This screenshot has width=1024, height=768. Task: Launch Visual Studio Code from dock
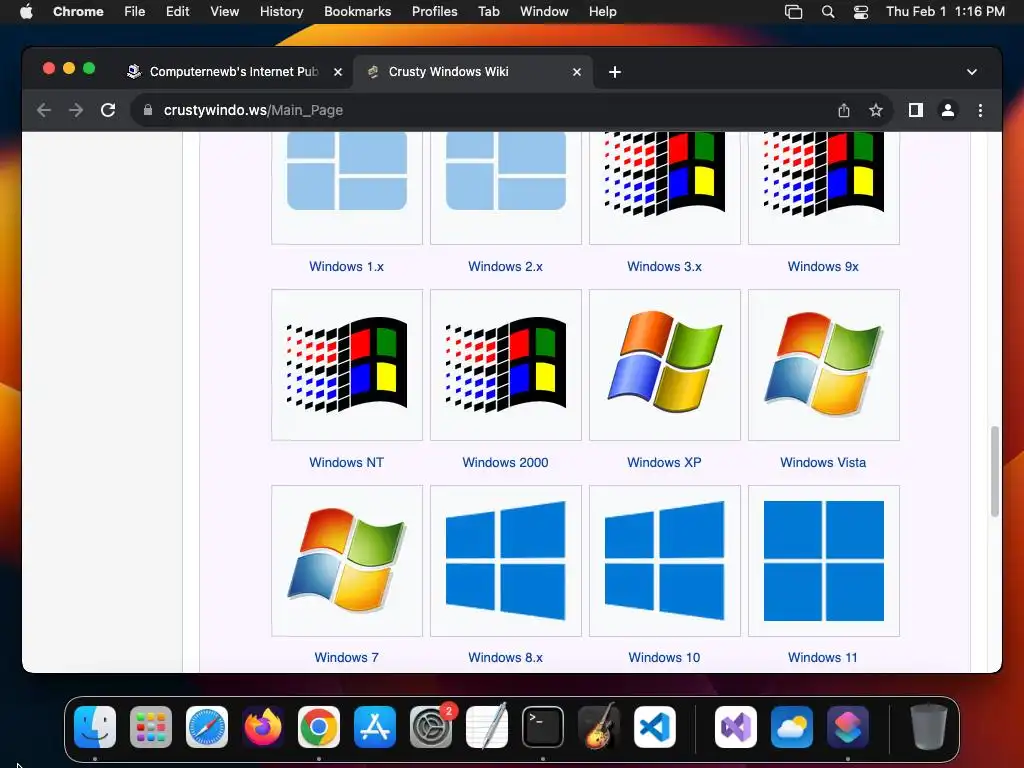click(x=655, y=727)
